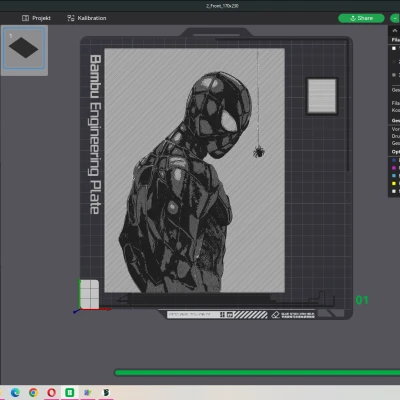The width and height of the screenshot is (400, 400).
Task: Open the Kalibration tab
Action: (x=86, y=18)
